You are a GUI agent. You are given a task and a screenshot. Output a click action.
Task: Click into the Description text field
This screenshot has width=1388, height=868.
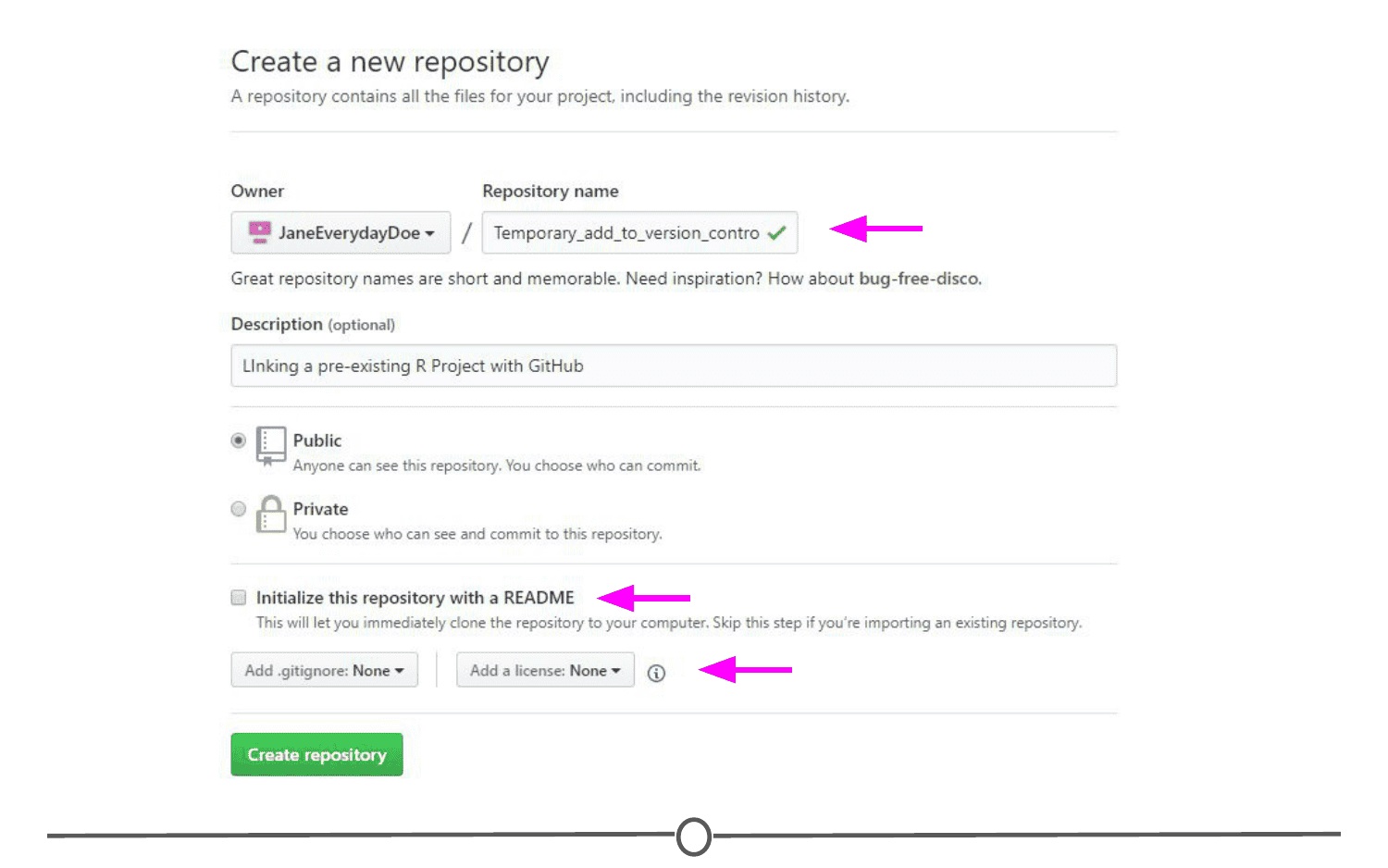pyautogui.click(x=674, y=366)
